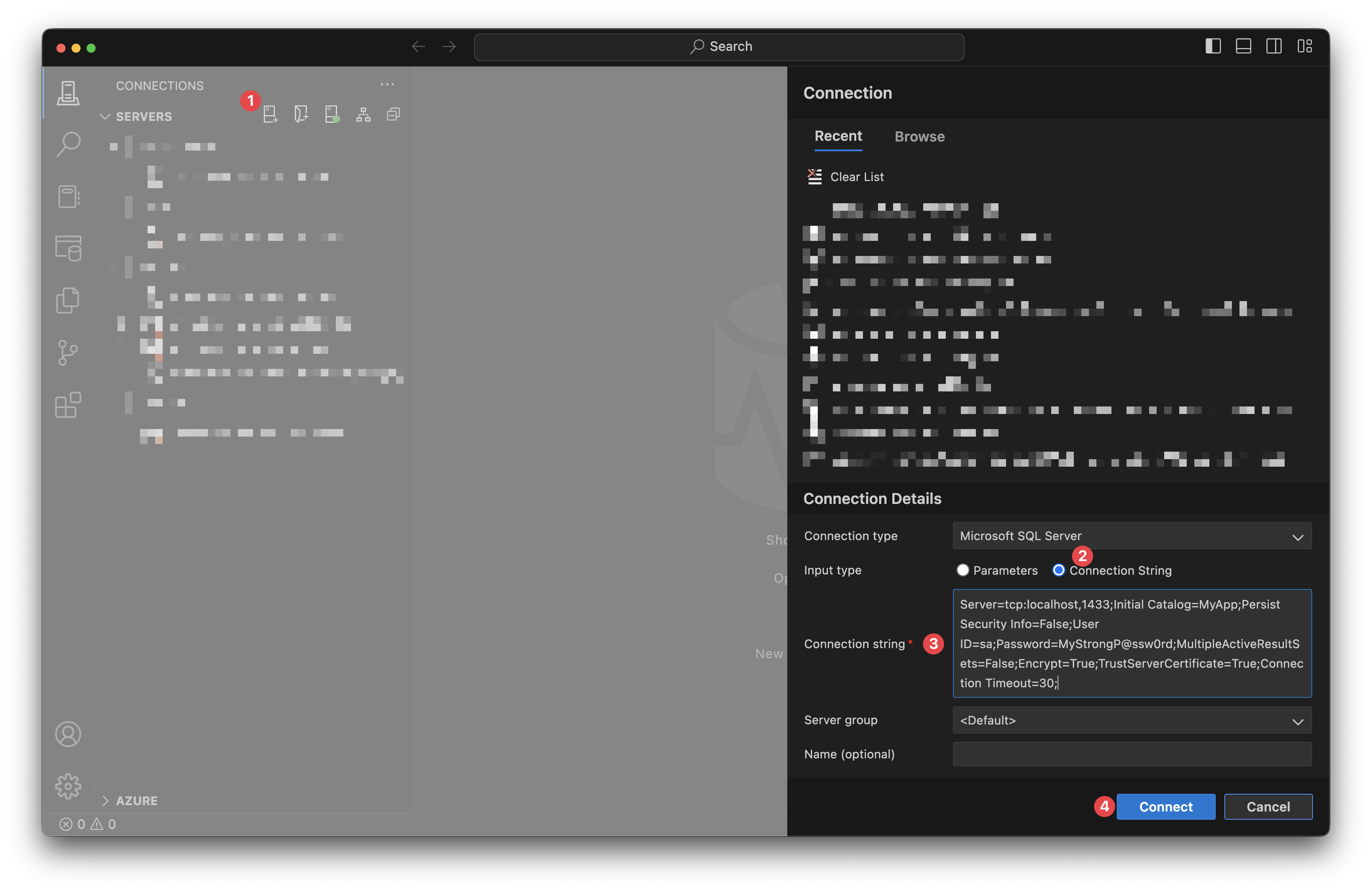Click the Name (optional) input field
Image resolution: width=1372 pixels, height=892 pixels.
pyautogui.click(x=1132, y=754)
